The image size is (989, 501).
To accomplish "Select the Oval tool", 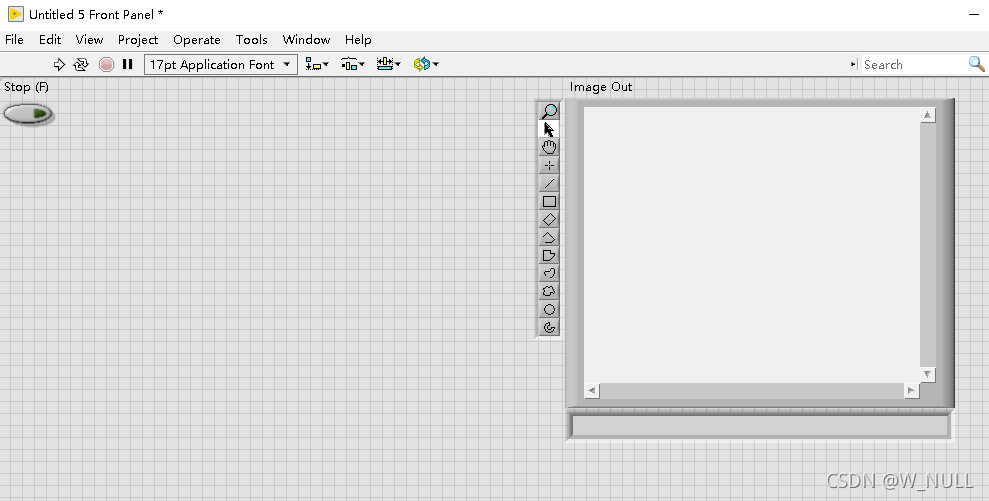I will [549, 309].
